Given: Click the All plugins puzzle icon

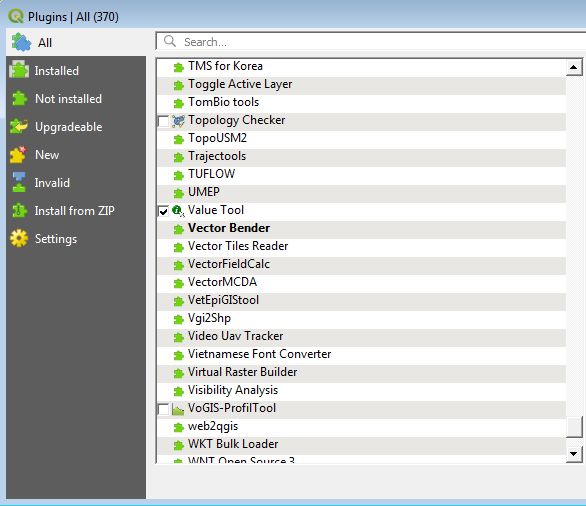Looking at the screenshot, I should pyautogui.click(x=21, y=42).
